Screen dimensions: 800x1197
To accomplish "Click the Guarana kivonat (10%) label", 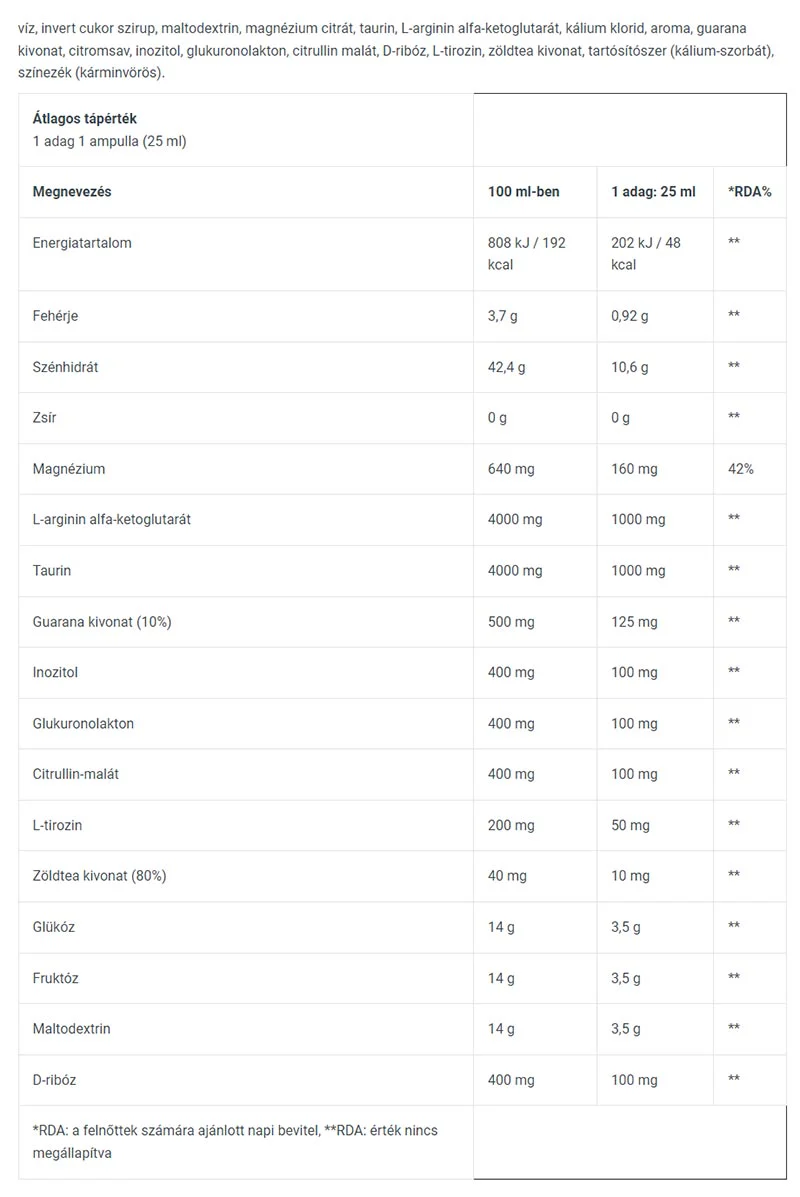I will click(102, 621).
